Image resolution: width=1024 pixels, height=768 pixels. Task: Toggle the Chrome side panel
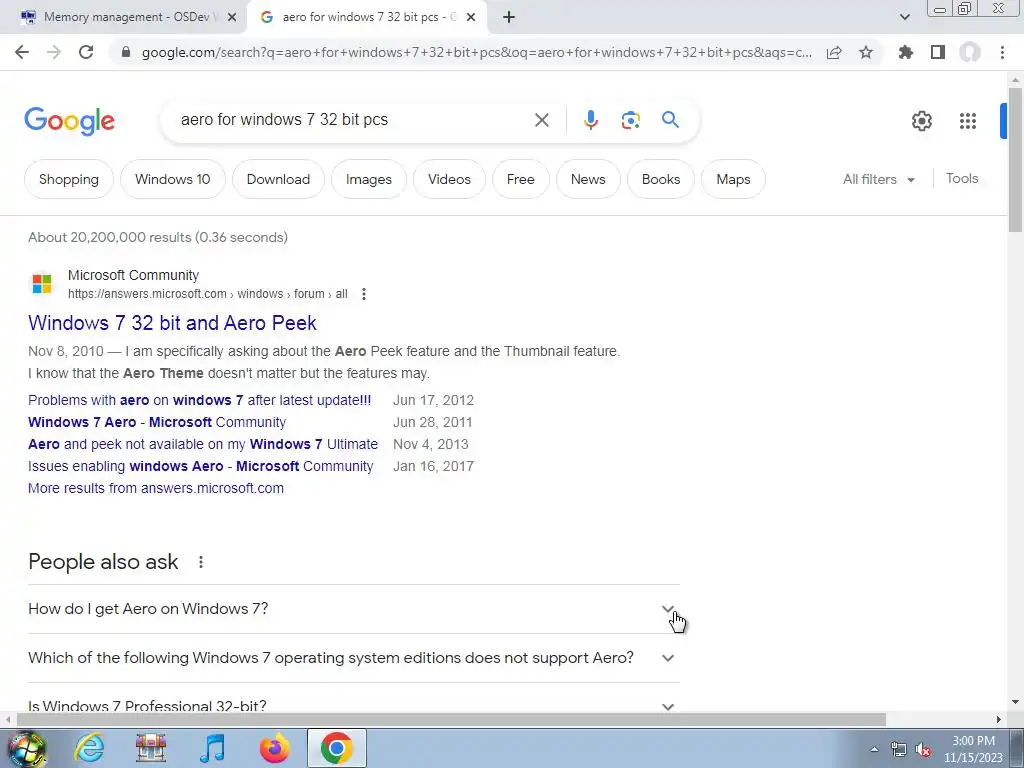click(x=938, y=52)
